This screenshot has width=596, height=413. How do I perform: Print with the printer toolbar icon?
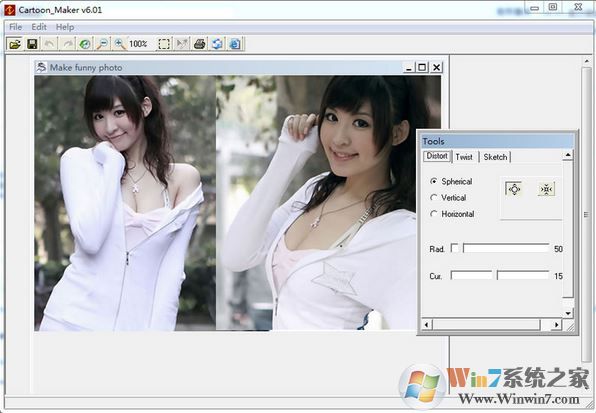(200, 44)
